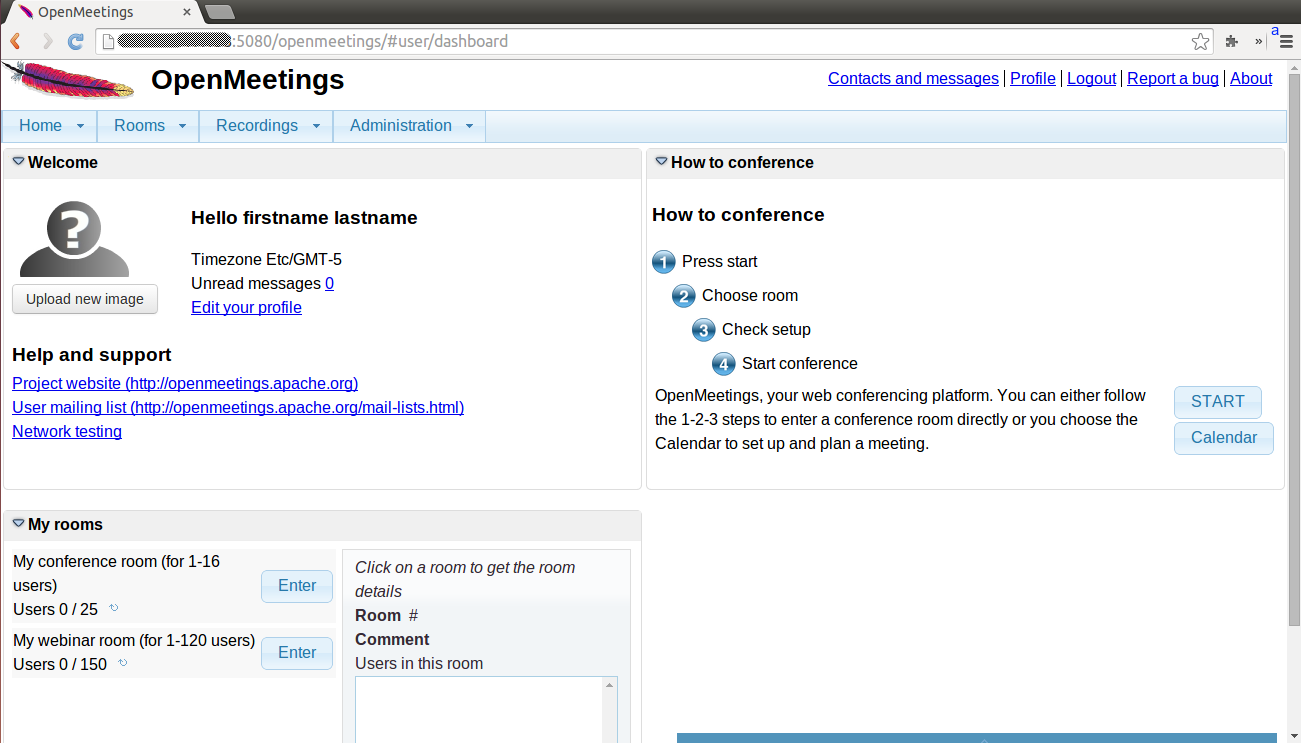Click the Home menu dropdown arrow

(82, 126)
